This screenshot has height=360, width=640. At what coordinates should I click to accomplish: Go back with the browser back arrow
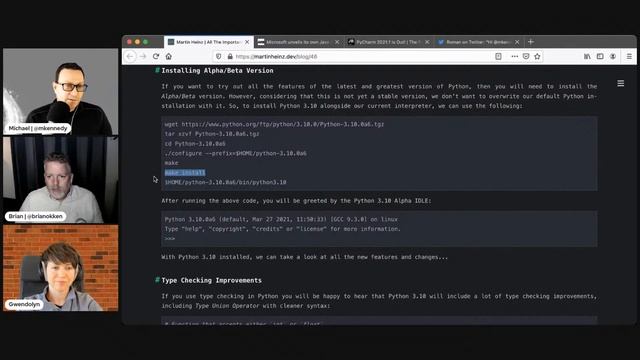[x=130, y=57]
